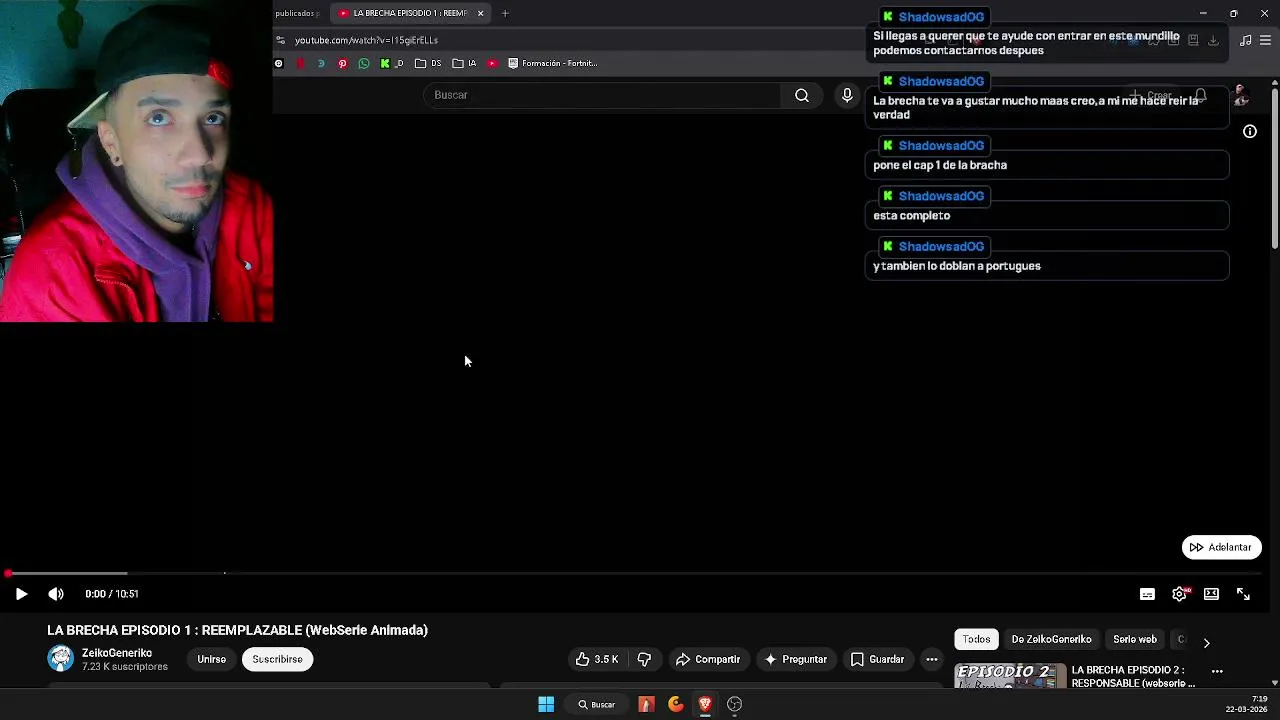Open the WhatsApp bookmark icon
The height and width of the screenshot is (720, 1280).
(363, 63)
